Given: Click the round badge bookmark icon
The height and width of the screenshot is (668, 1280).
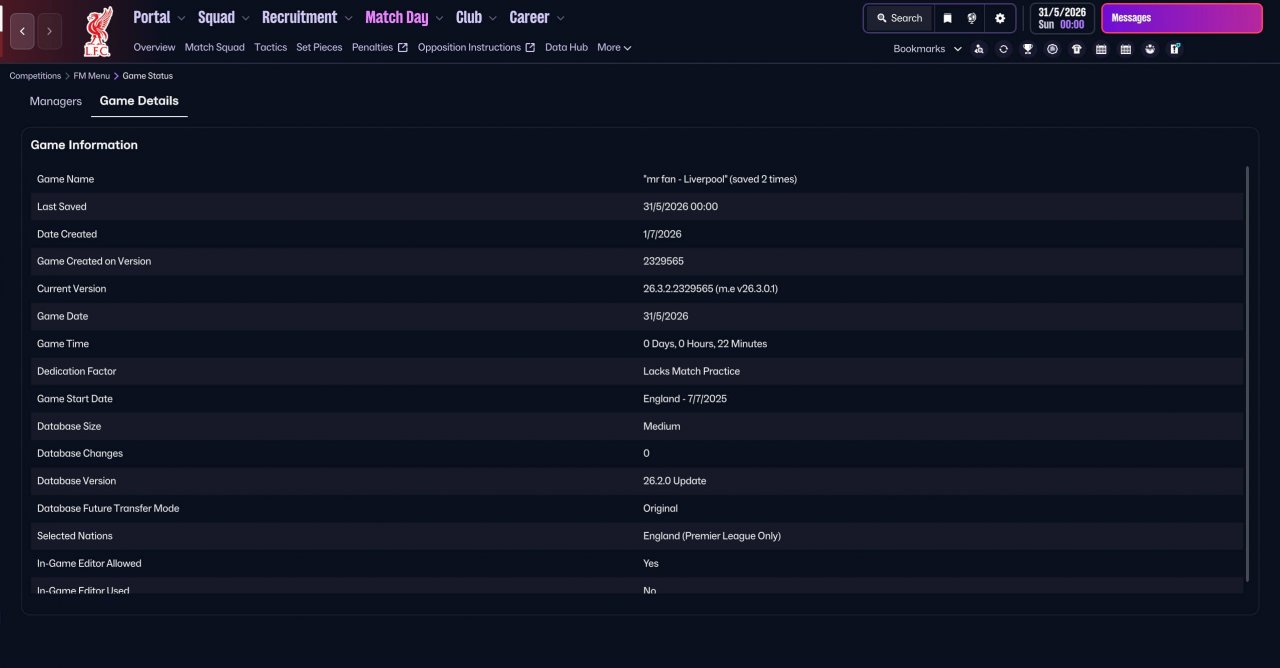Looking at the screenshot, I should coord(1052,49).
